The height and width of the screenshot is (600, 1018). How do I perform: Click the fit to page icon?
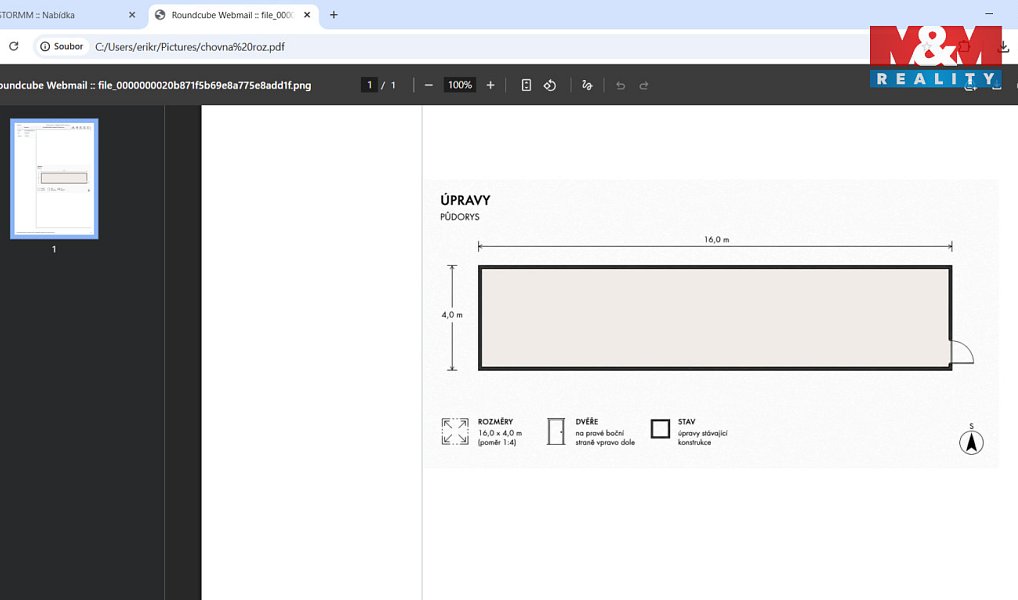[526, 85]
